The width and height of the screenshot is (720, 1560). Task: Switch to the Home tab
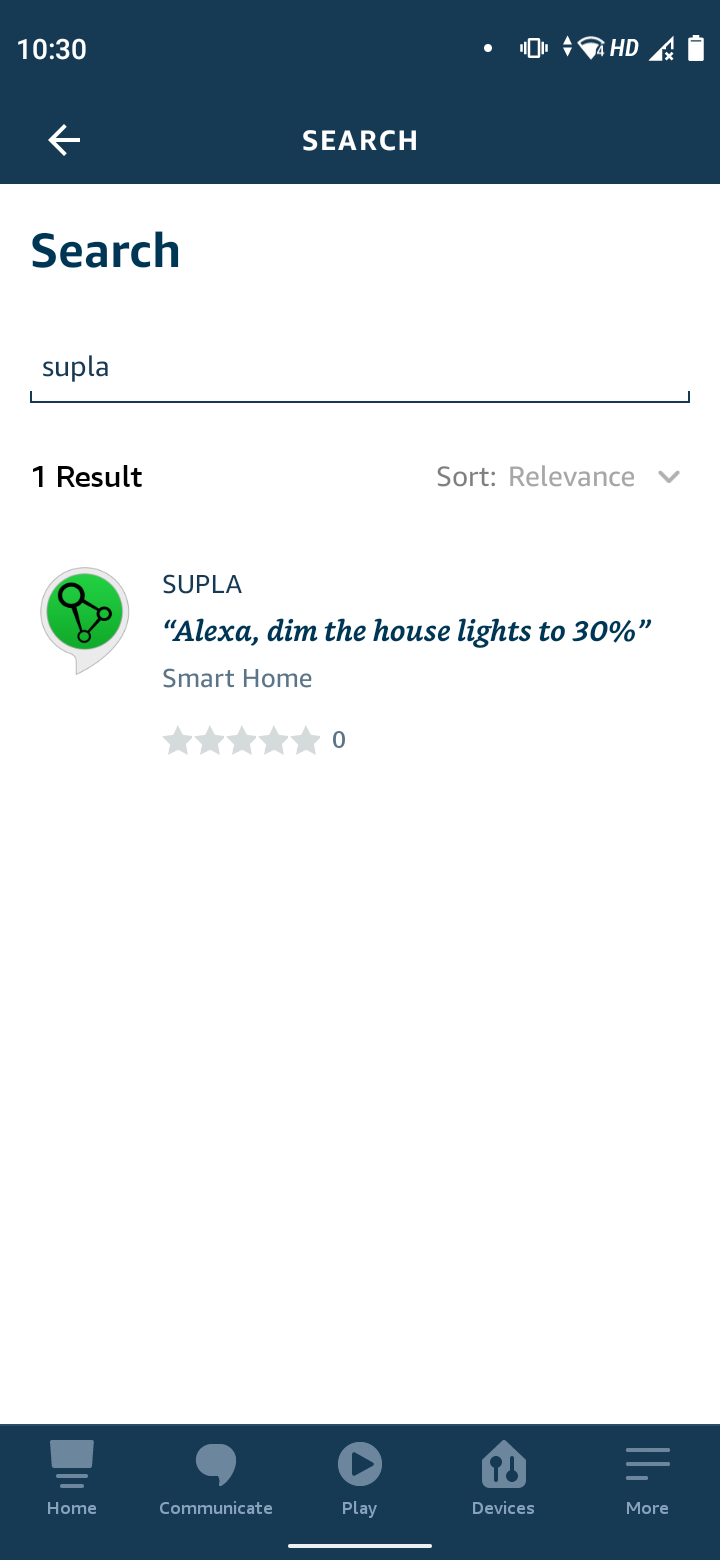click(71, 1480)
